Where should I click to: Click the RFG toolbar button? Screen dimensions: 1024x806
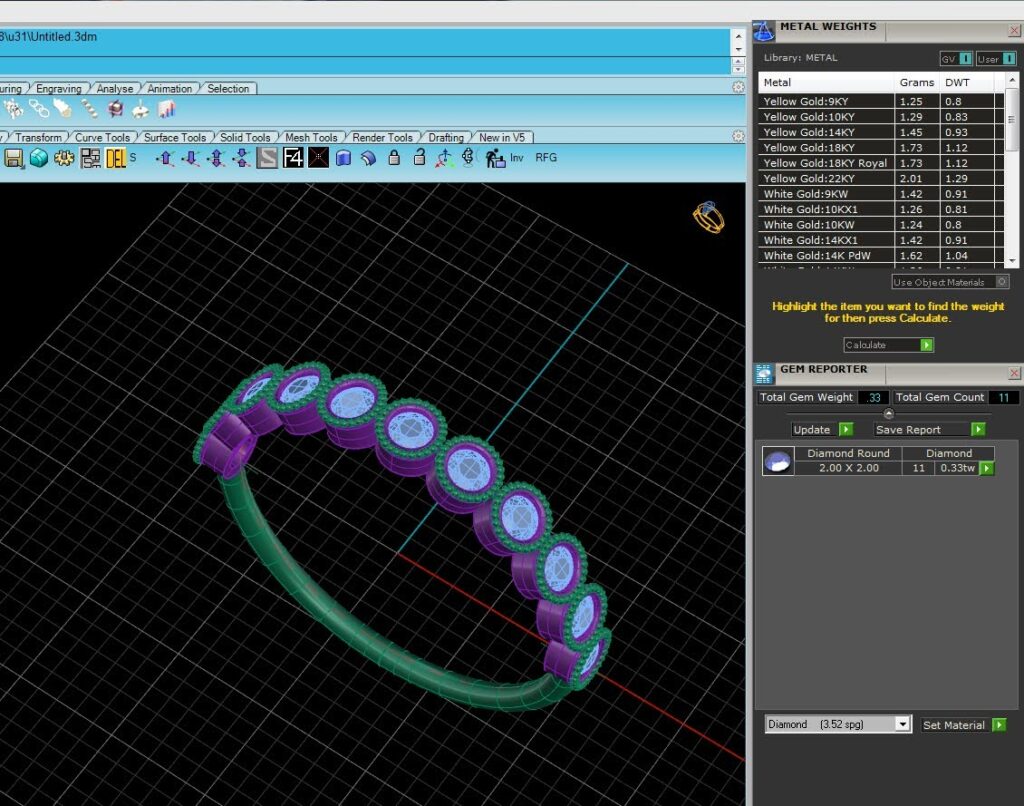(x=546, y=157)
